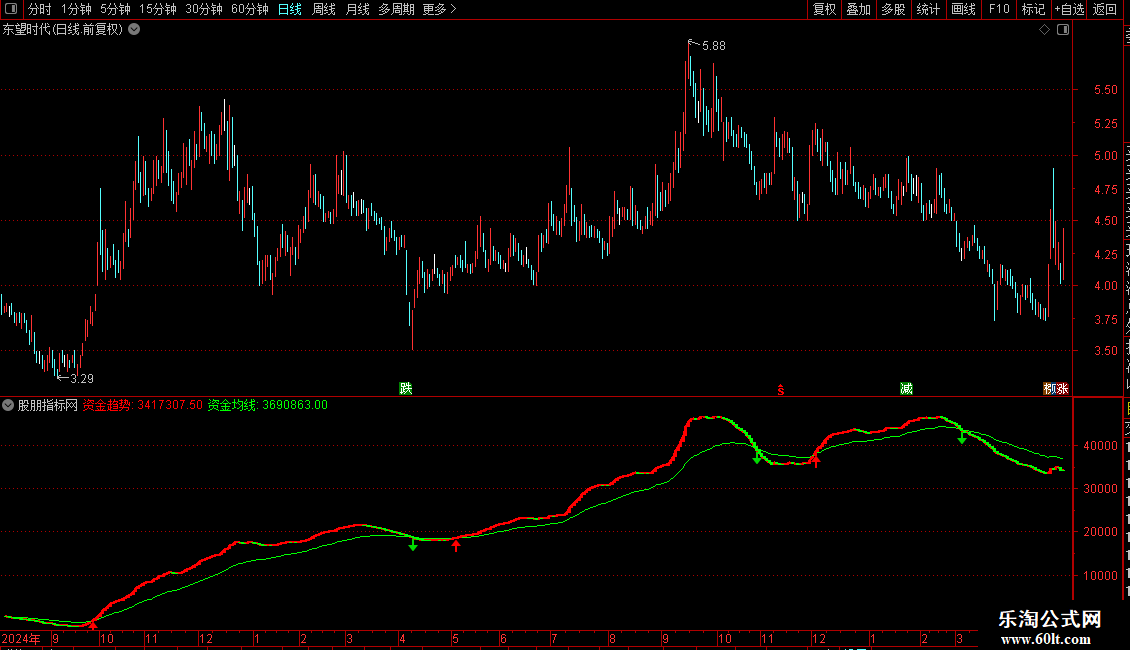The image size is (1130, 650).
Task: Click the 5.88 high price label
Action: click(x=713, y=45)
